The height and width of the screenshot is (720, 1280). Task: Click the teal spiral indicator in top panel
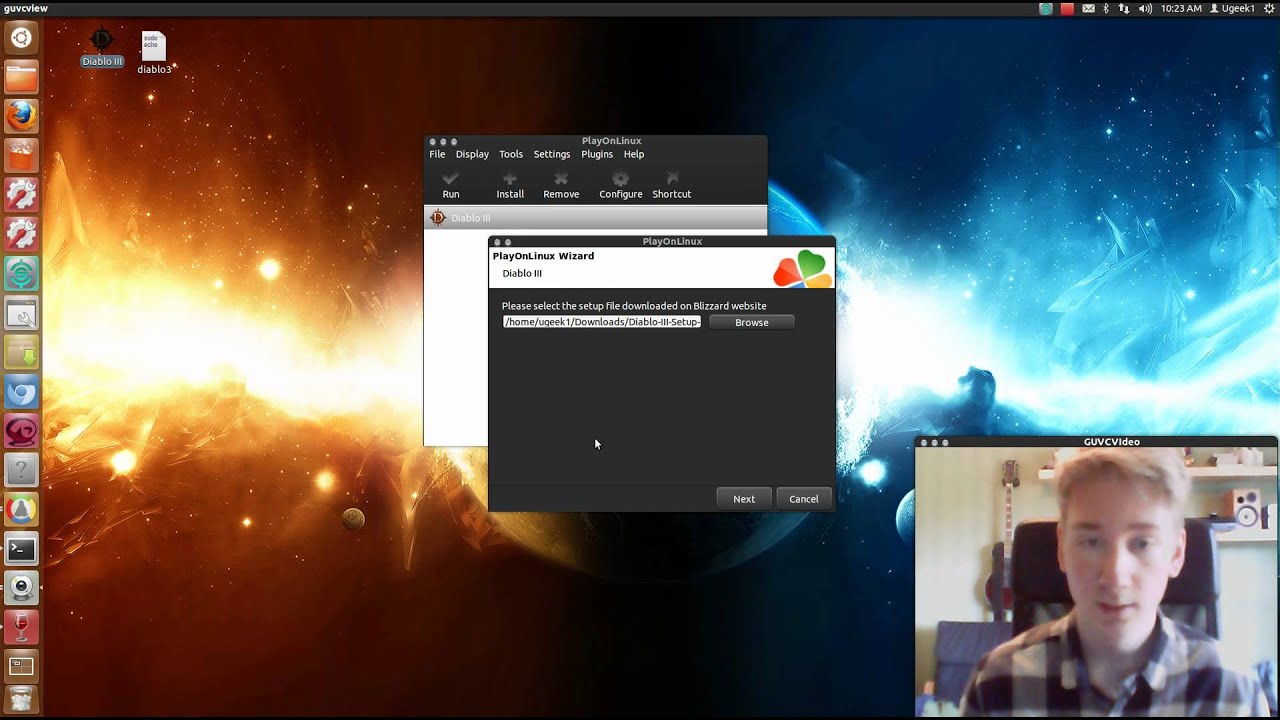(1046, 8)
